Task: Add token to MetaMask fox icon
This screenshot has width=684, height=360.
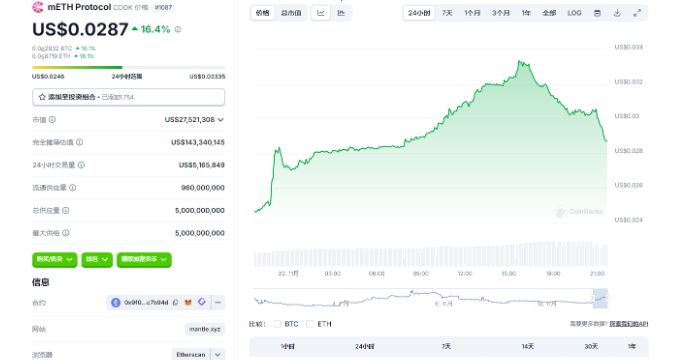Action: tap(188, 302)
